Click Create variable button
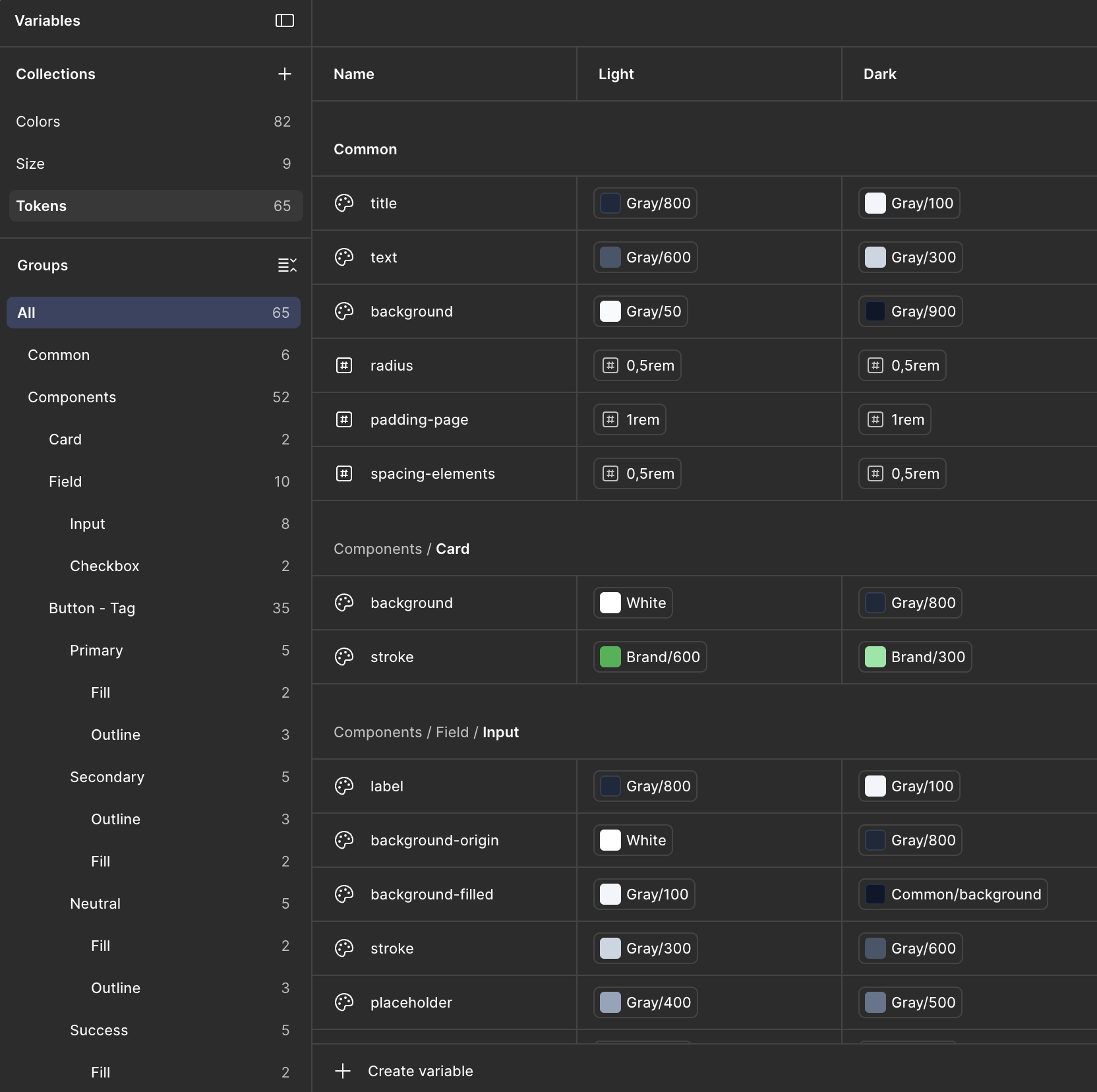The width and height of the screenshot is (1097, 1092). [403, 1071]
